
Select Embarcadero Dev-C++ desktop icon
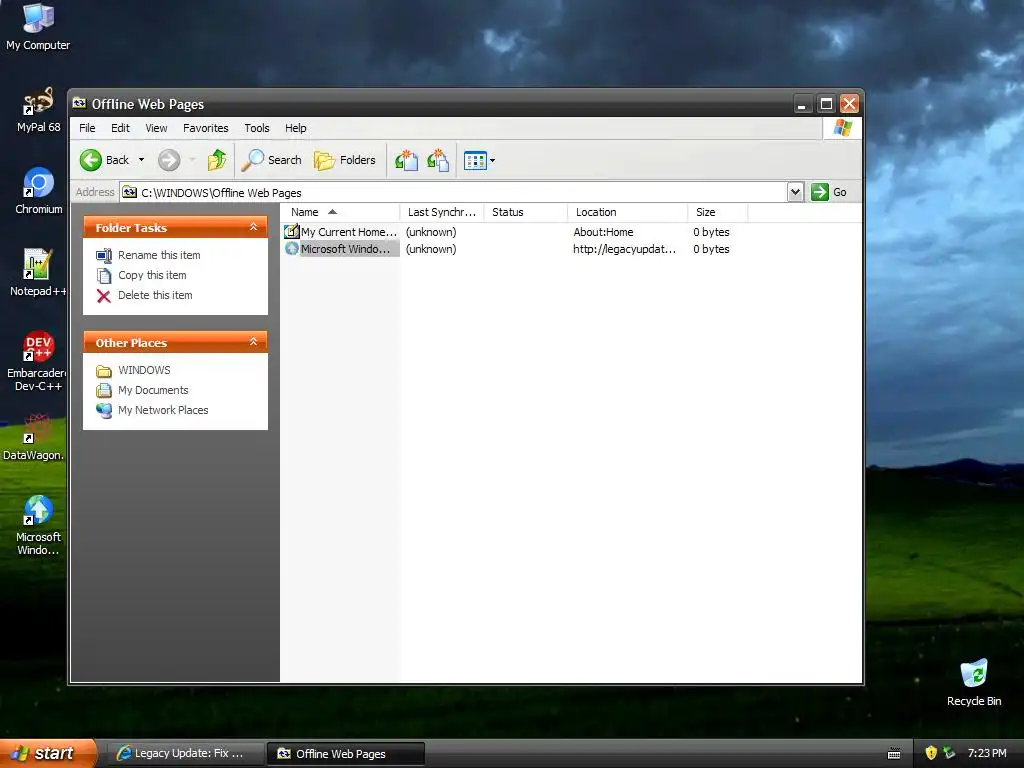38,361
